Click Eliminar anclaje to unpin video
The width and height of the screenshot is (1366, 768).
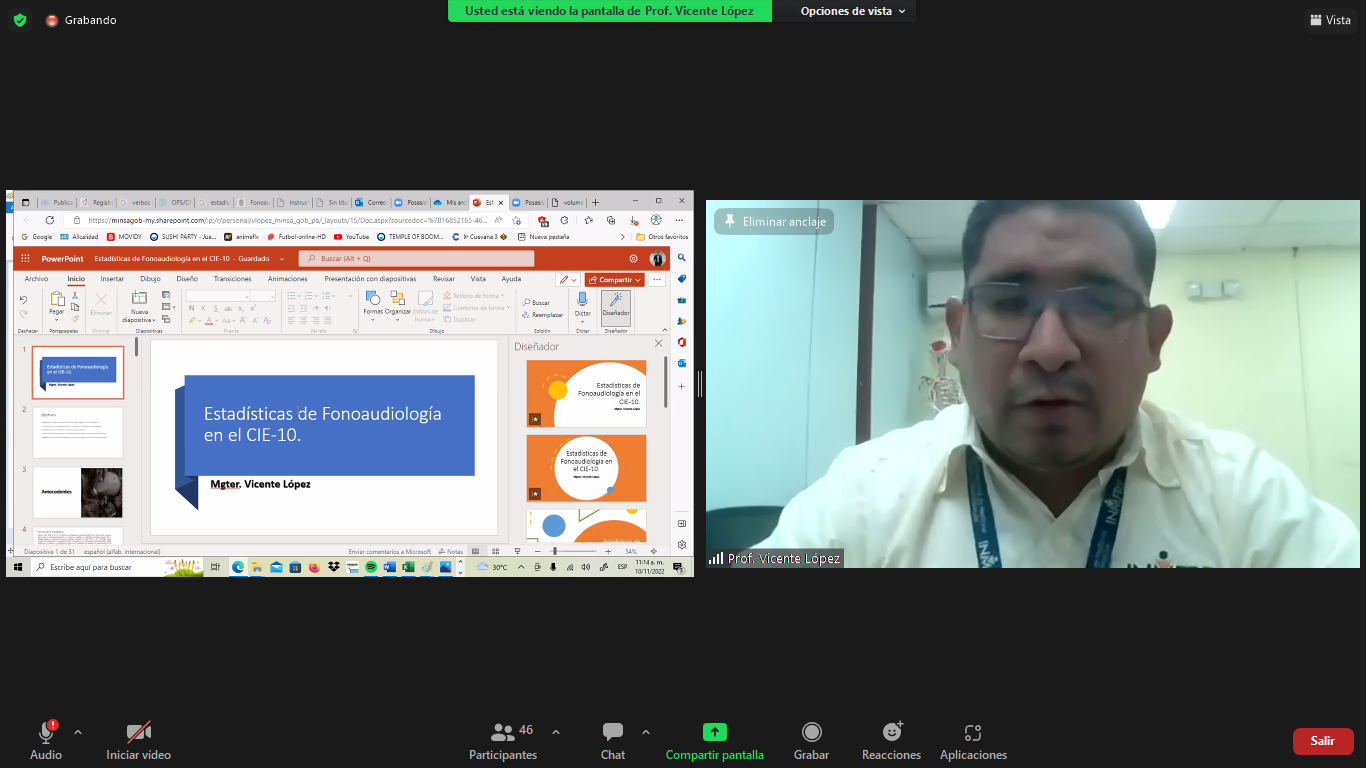coord(775,221)
